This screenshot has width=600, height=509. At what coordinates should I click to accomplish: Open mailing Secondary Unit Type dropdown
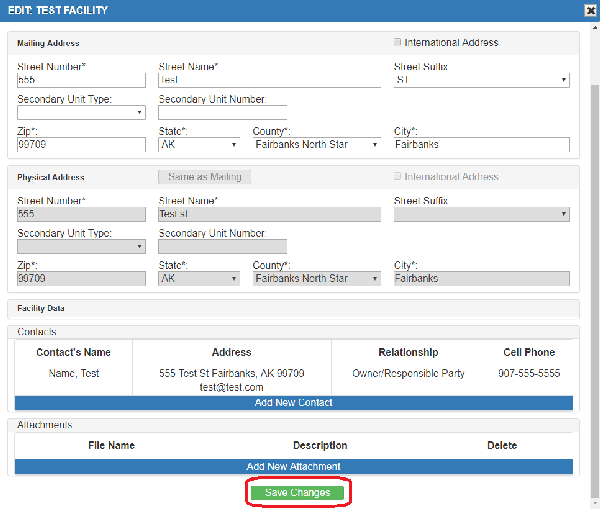81,113
